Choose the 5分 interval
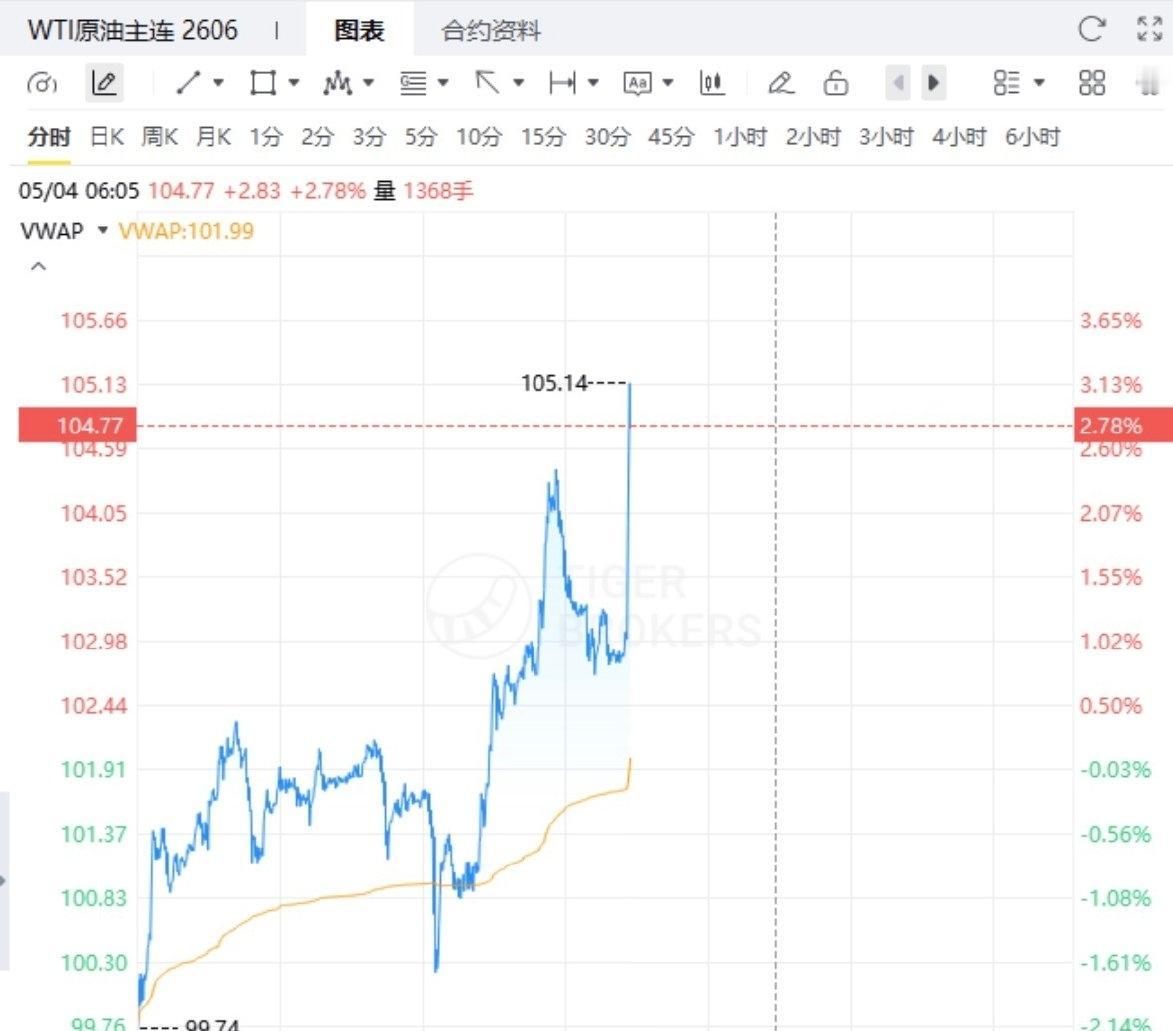1173x1031 pixels. [x=420, y=137]
